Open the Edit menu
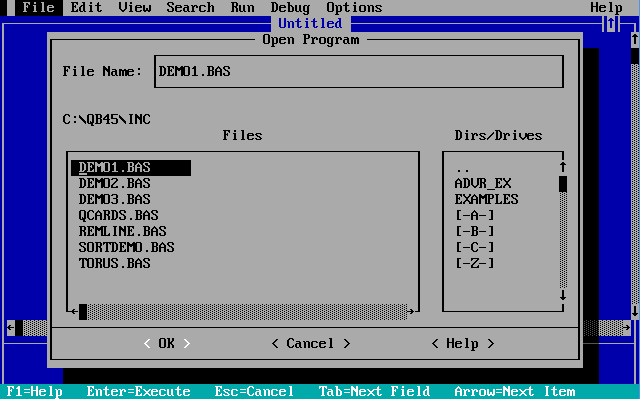The height and width of the screenshot is (399, 640). (86, 7)
